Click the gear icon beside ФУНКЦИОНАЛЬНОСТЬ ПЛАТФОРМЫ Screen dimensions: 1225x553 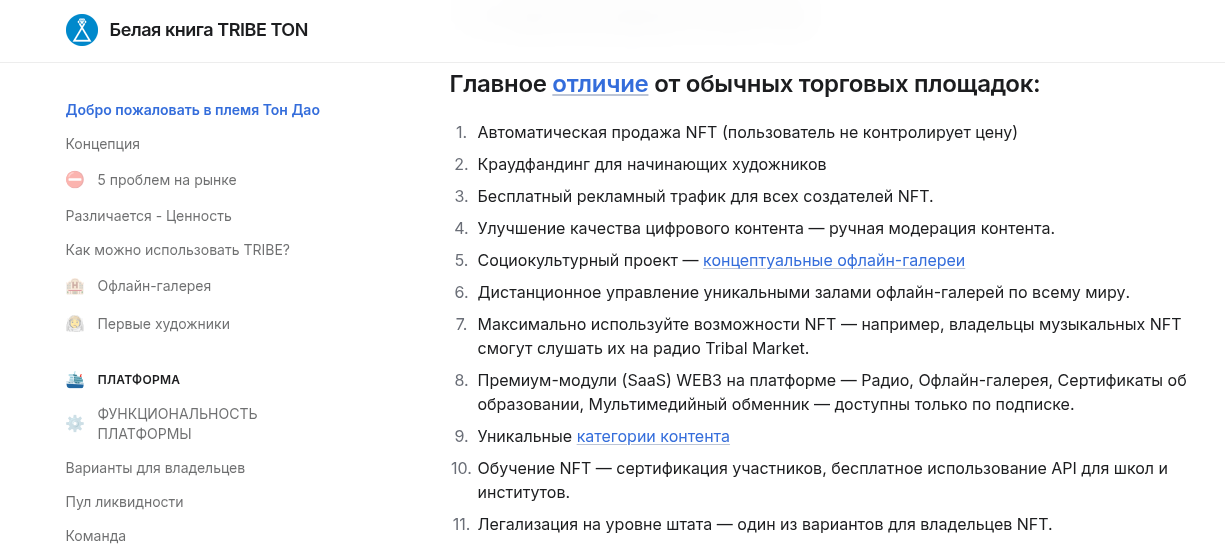pos(75,424)
